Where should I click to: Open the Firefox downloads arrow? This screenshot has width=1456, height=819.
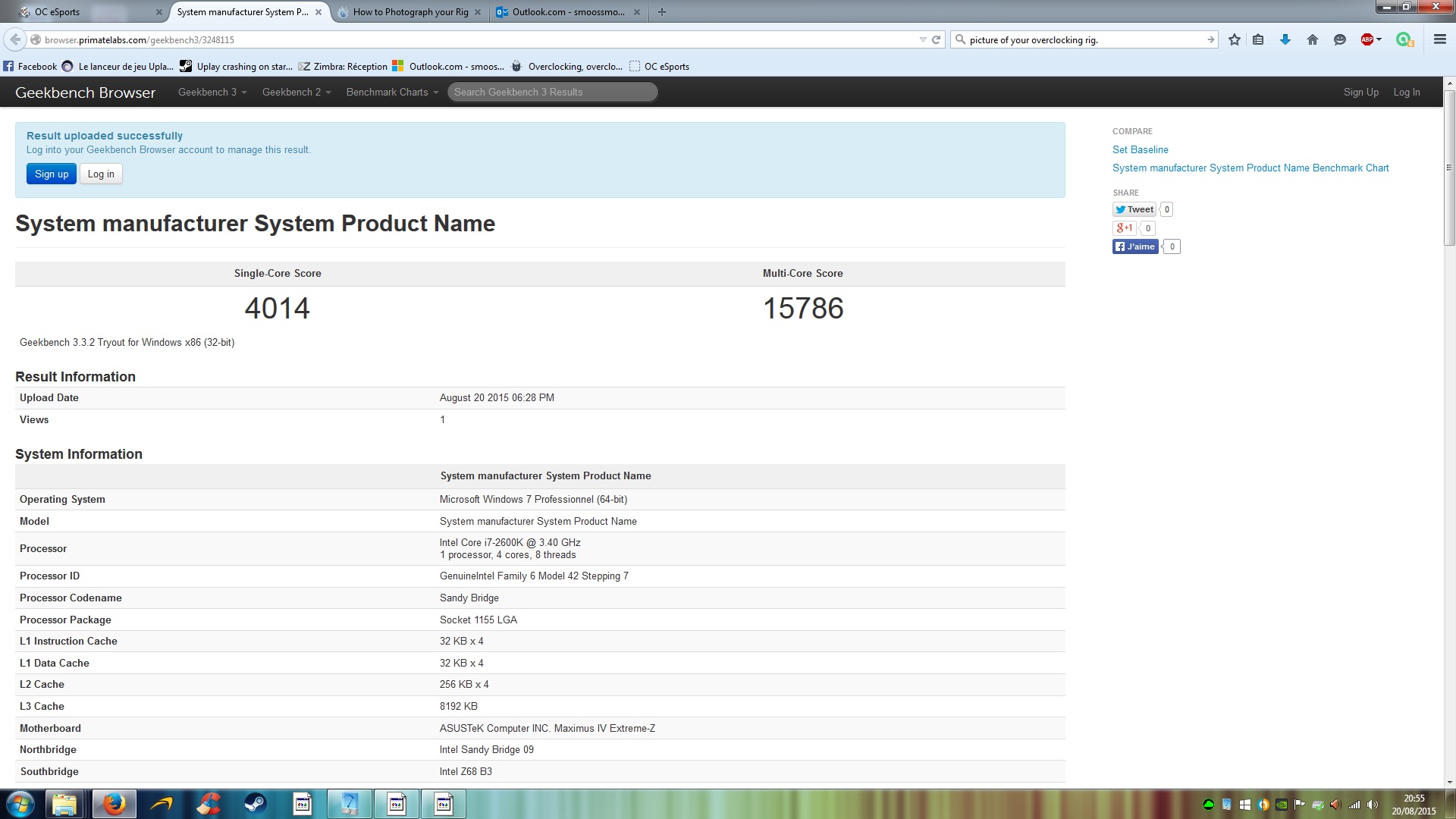tap(1285, 39)
